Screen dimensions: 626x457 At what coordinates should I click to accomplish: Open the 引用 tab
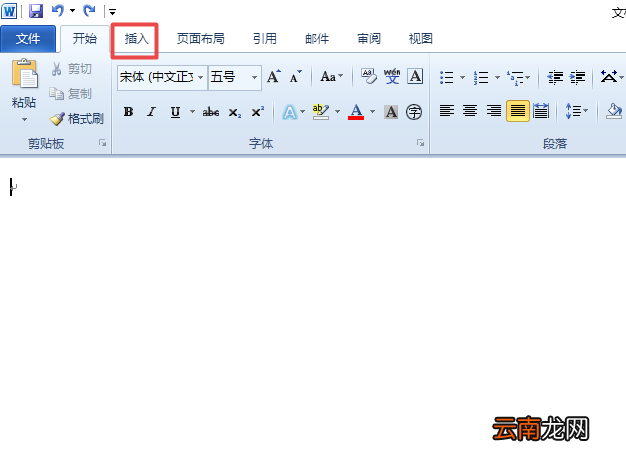coord(265,39)
